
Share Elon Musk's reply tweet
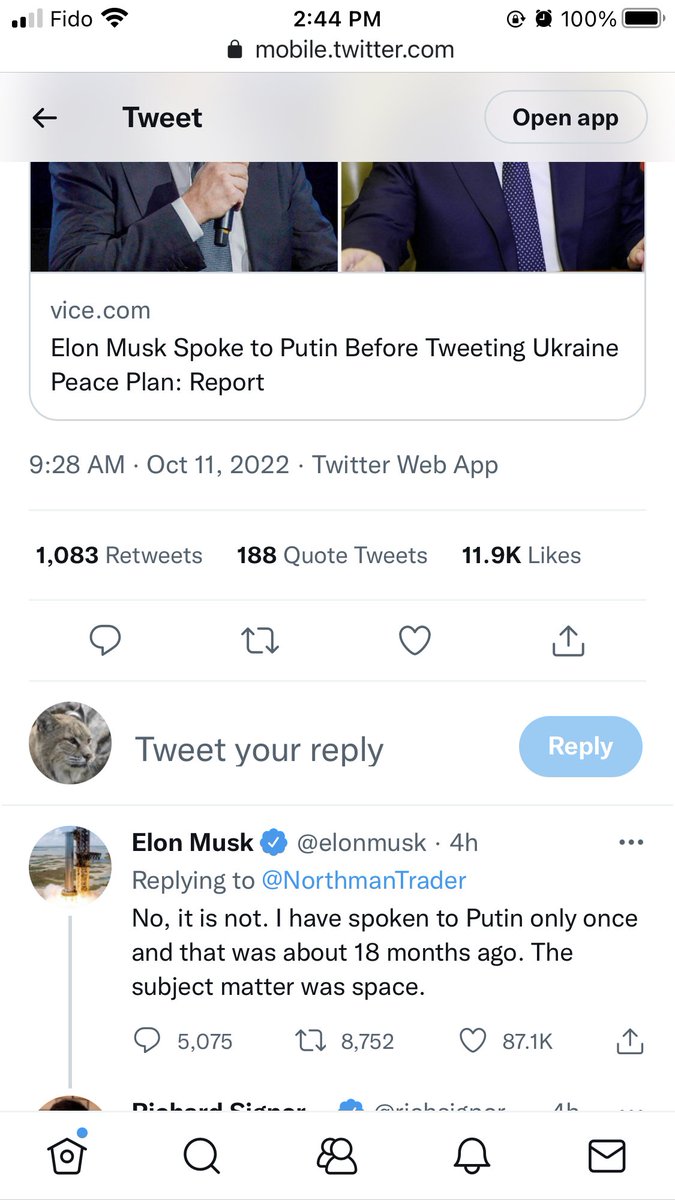pyautogui.click(x=628, y=1041)
